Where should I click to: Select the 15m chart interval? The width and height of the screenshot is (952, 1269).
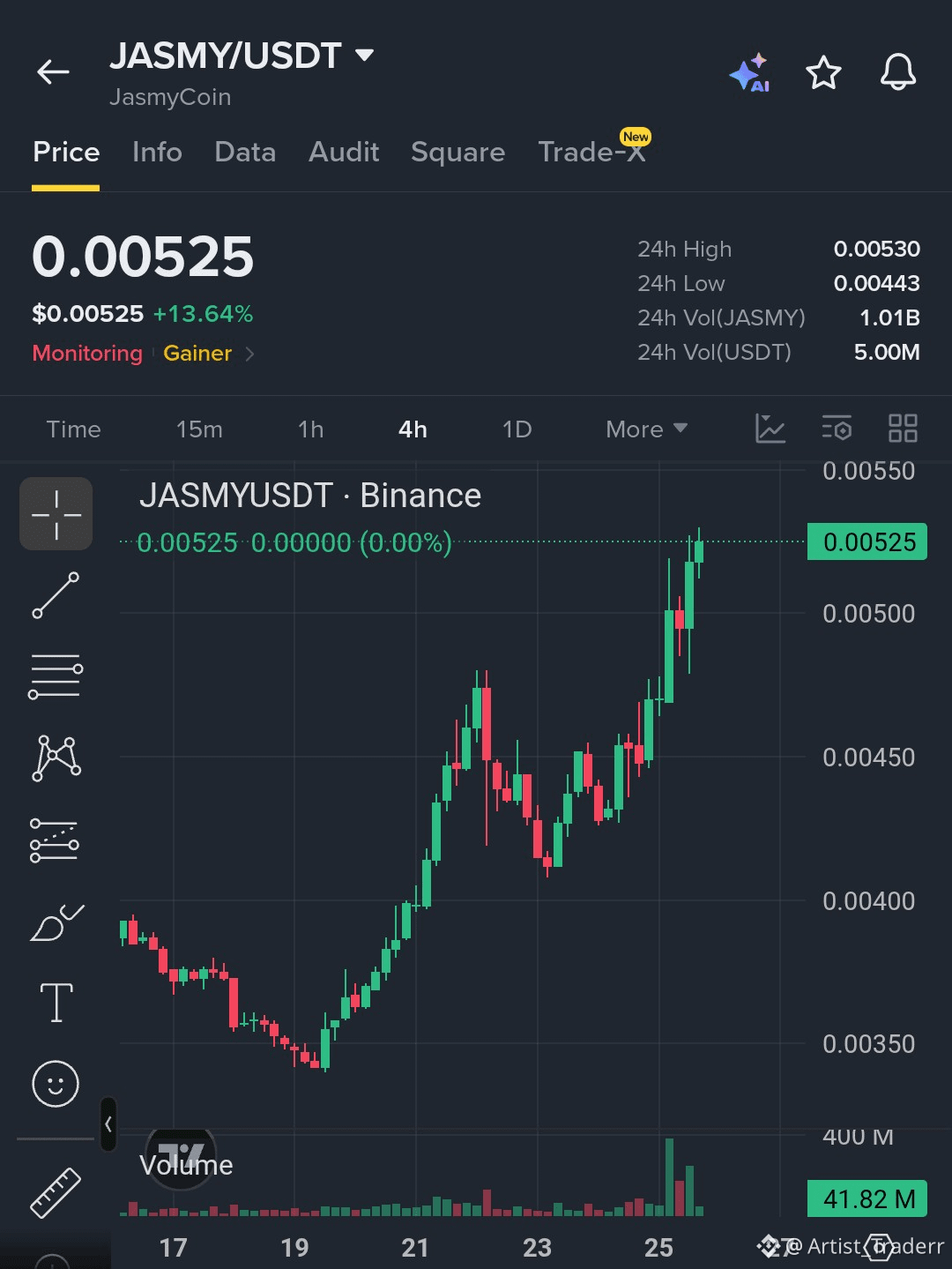(199, 429)
